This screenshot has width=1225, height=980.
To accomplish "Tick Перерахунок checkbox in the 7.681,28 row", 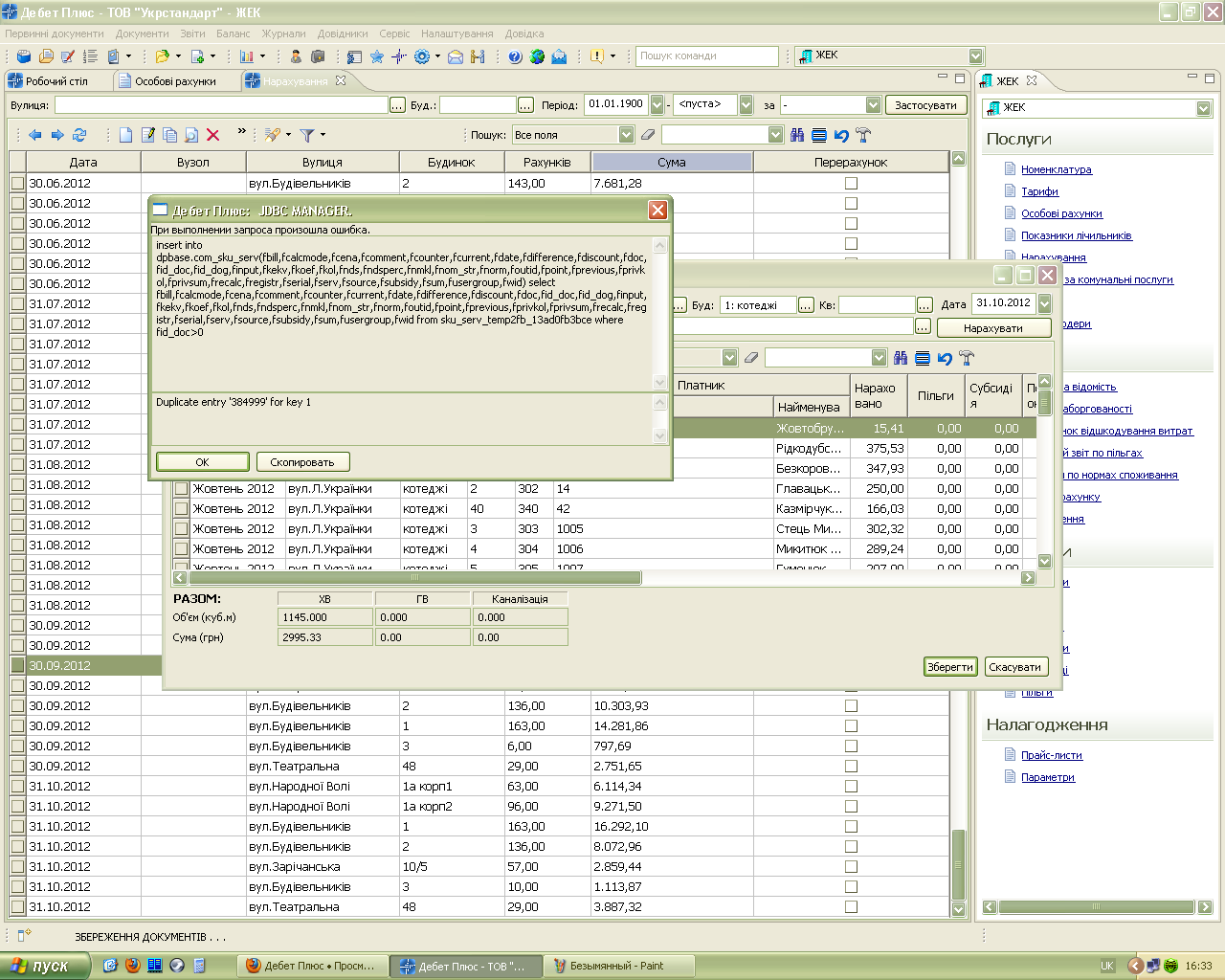I will pos(851,183).
